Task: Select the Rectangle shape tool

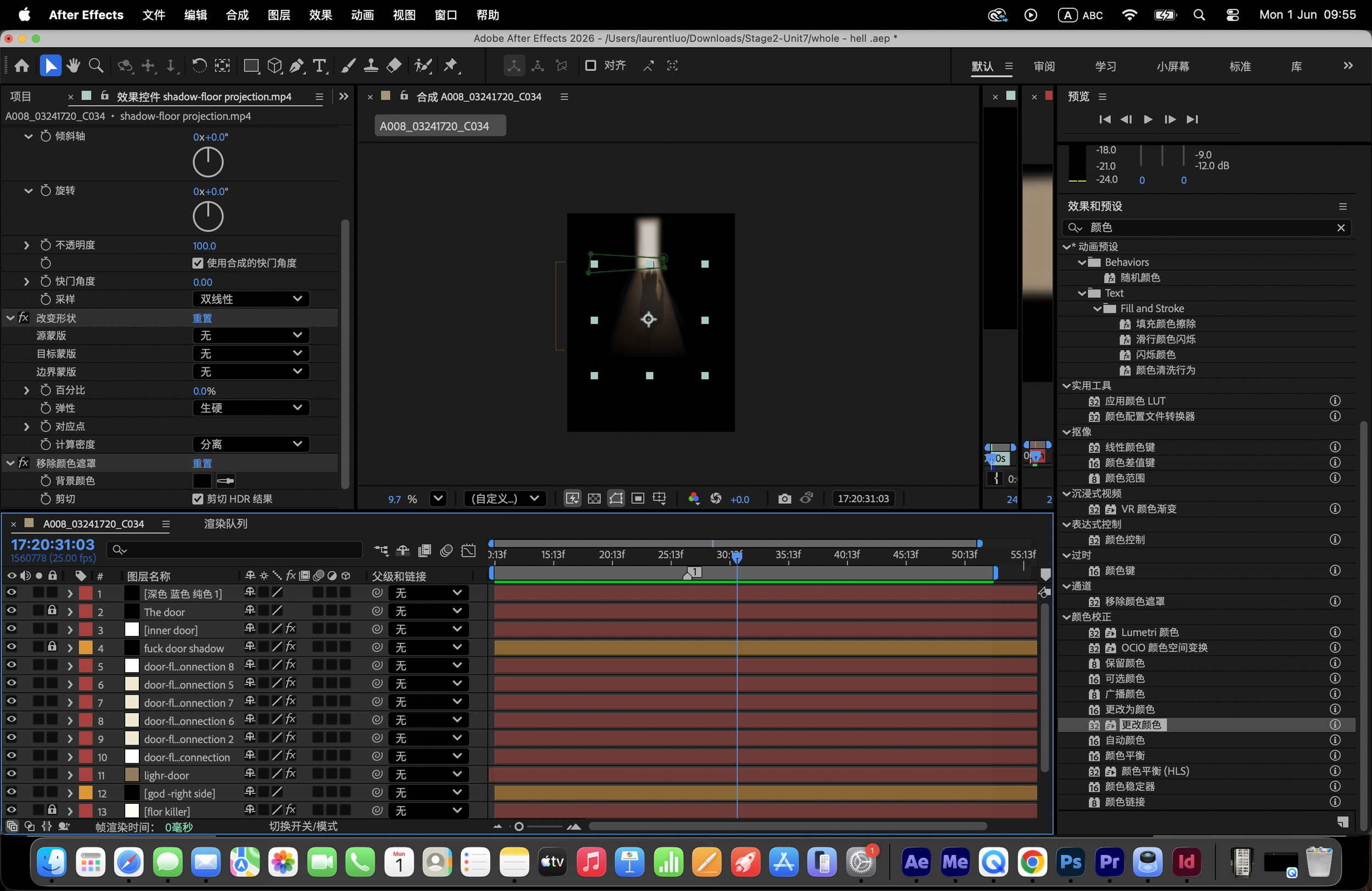Action: (x=251, y=66)
